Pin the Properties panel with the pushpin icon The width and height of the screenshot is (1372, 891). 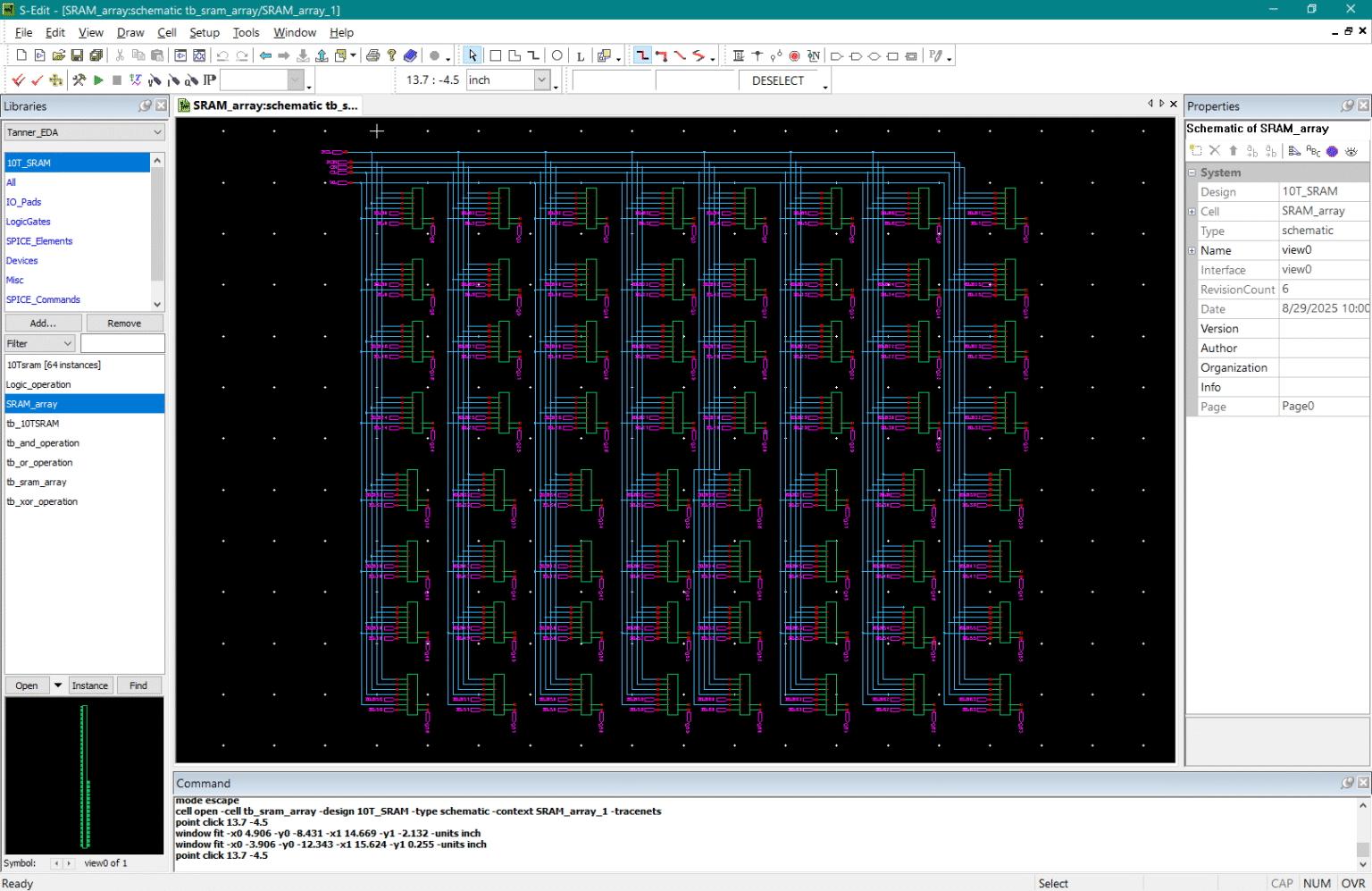point(1346,105)
